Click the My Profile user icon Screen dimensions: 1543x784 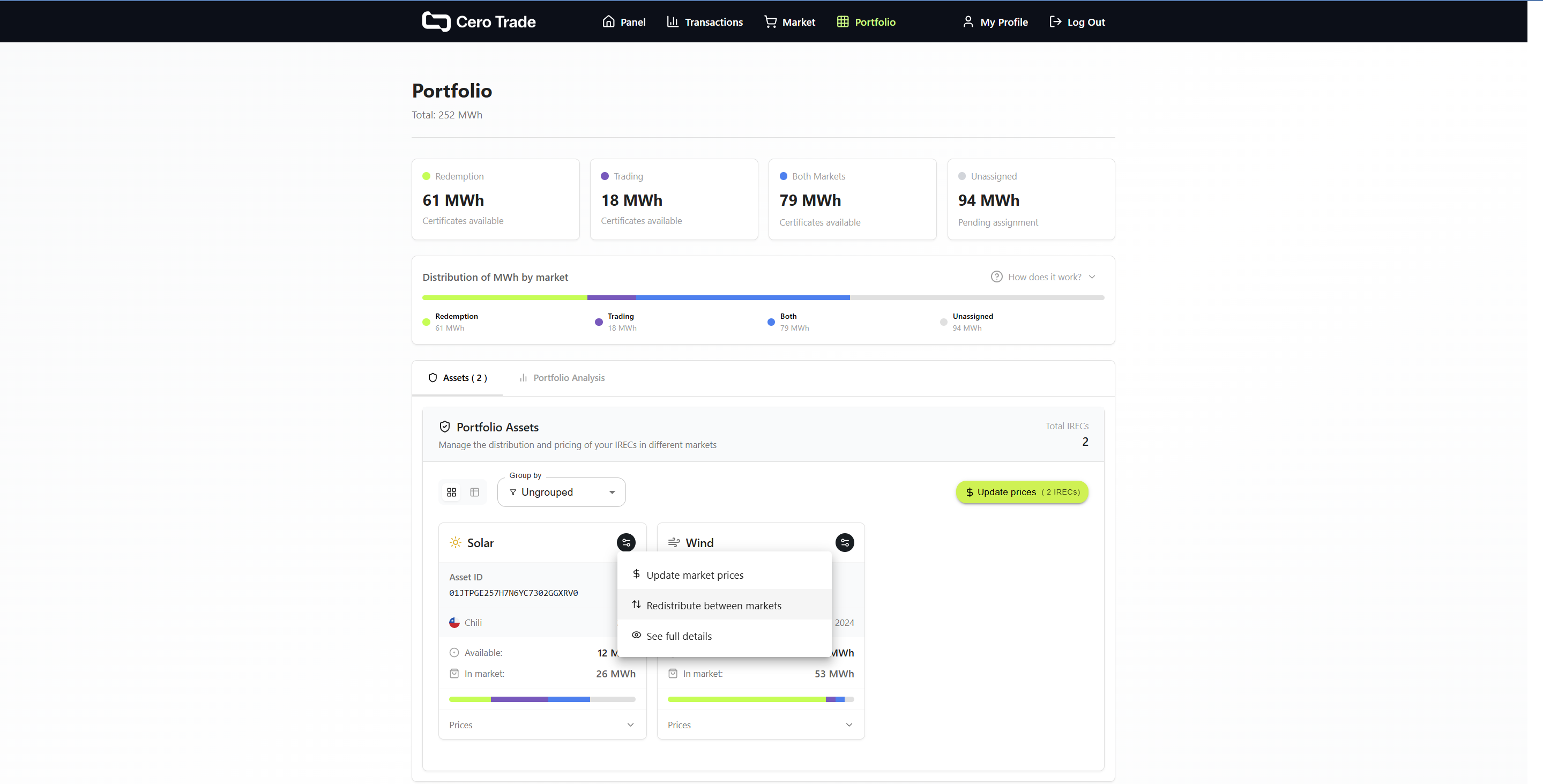[x=968, y=21]
